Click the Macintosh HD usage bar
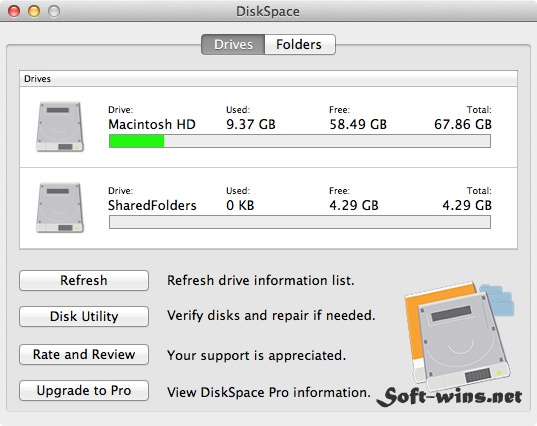The width and height of the screenshot is (537, 426). pyautogui.click(x=300, y=141)
